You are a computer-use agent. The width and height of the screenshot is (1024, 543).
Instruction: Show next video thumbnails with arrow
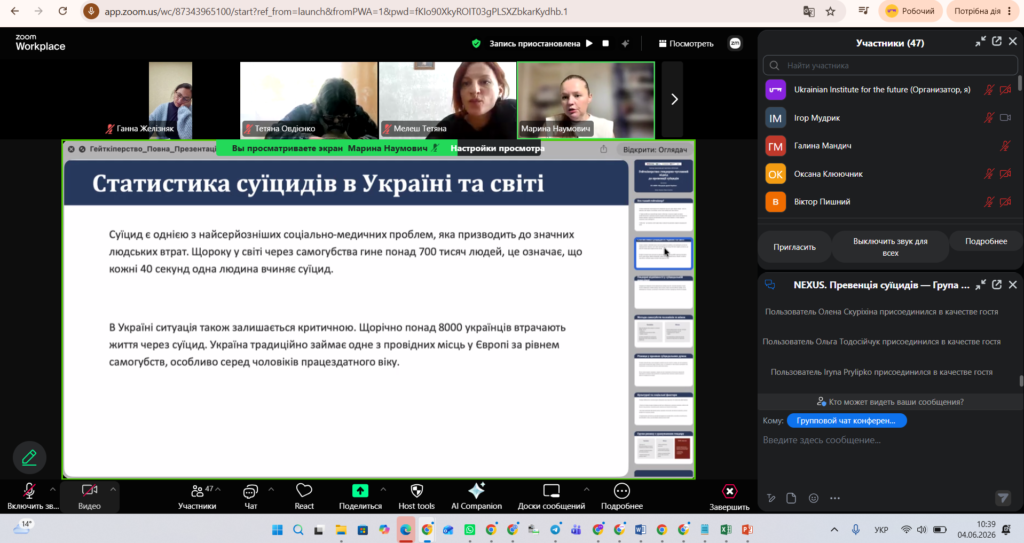click(674, 99)
